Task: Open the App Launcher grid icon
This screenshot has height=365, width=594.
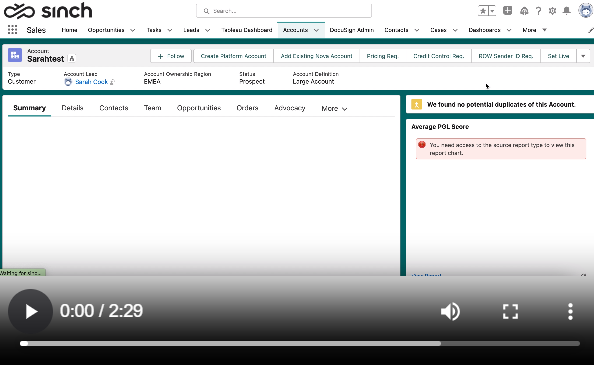Action: click(12, 30)
